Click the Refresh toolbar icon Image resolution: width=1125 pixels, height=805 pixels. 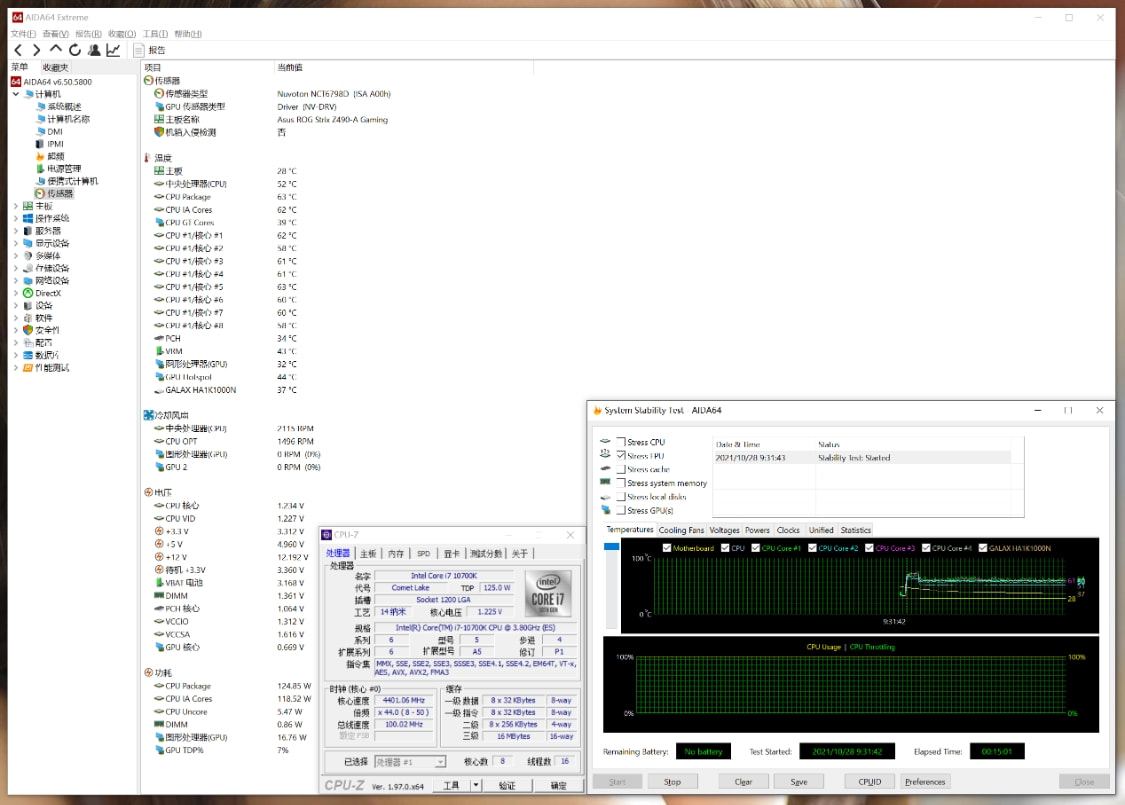(75, 50)
